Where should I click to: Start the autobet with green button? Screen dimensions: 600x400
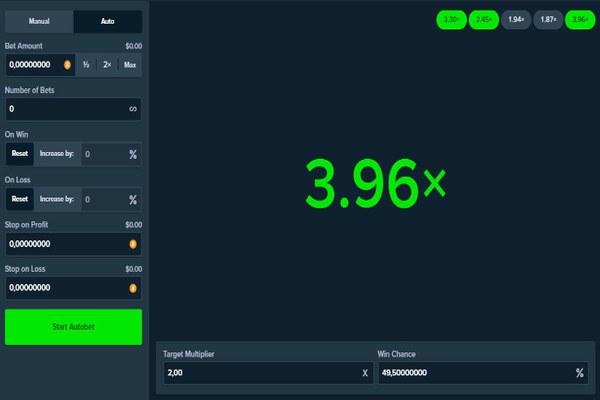(73, 327)
